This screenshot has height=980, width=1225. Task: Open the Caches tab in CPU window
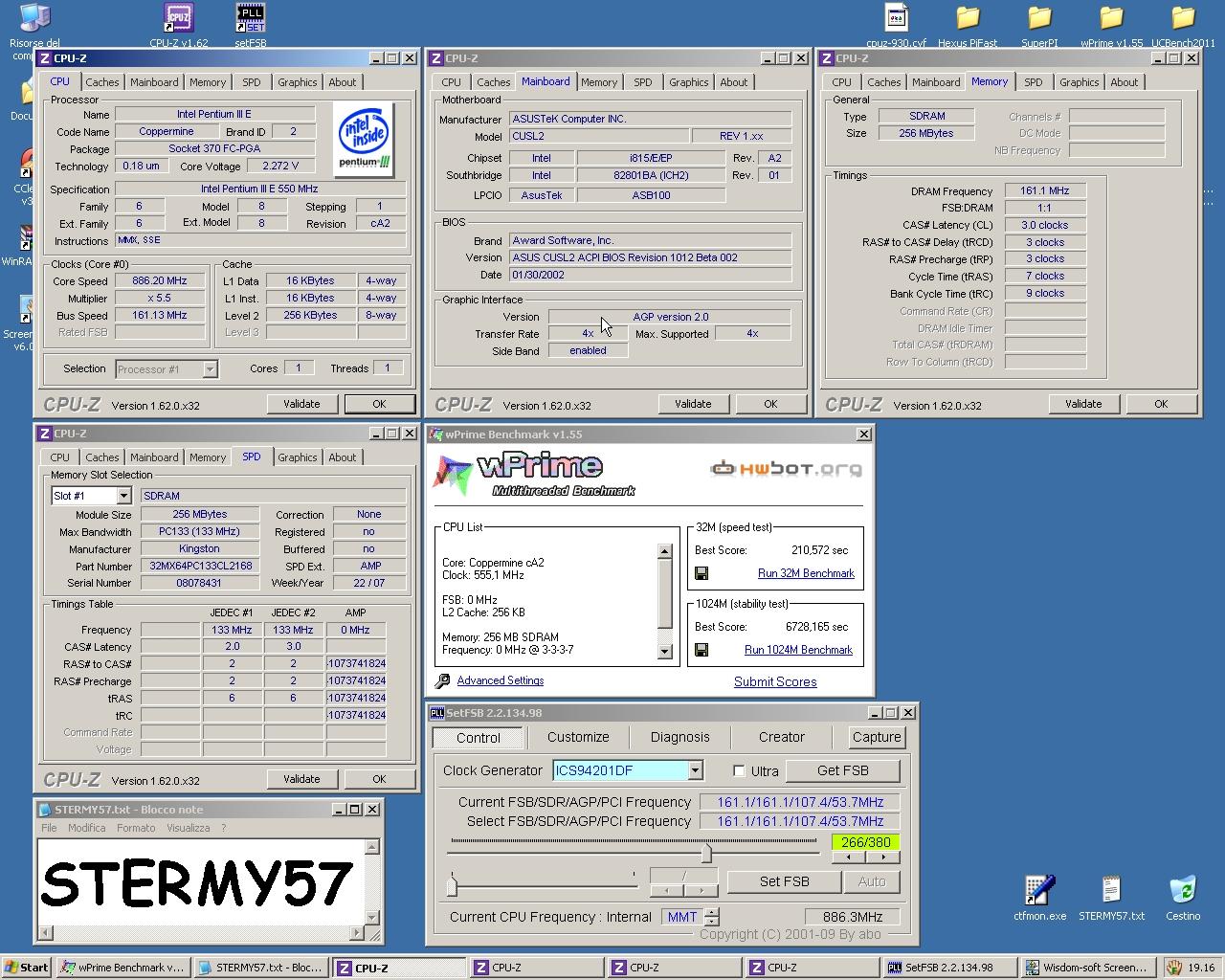(102, 82)
